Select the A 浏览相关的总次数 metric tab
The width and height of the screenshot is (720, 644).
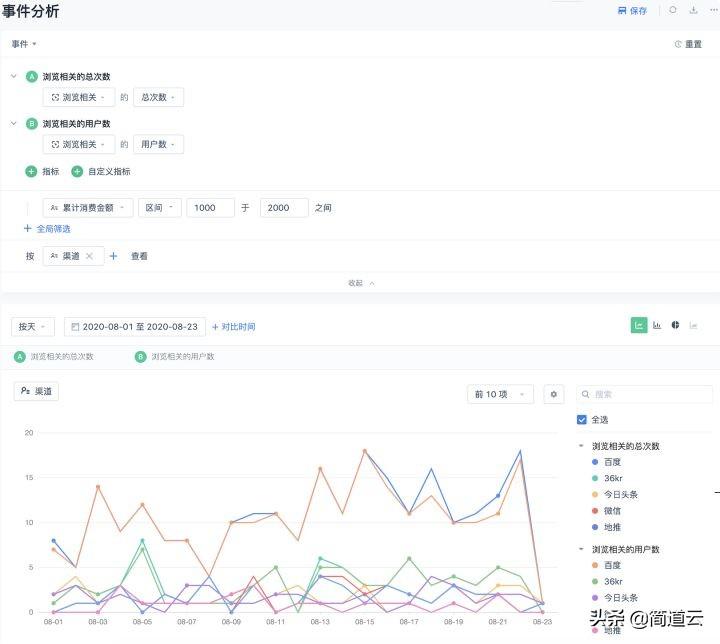pos(54,356)
